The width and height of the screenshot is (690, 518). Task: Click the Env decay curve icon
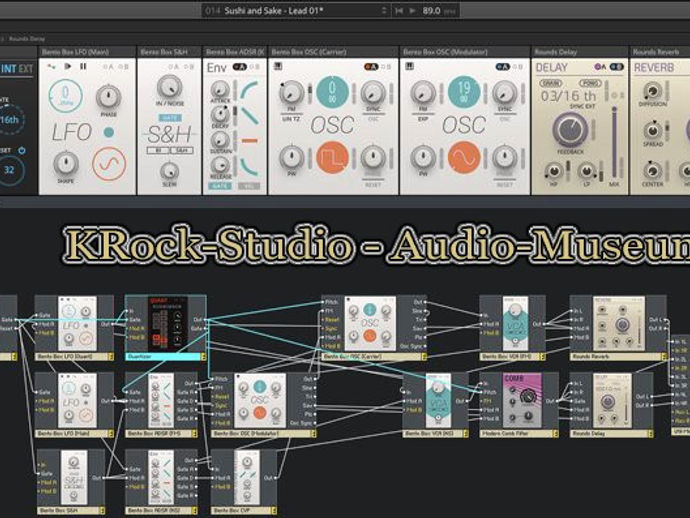click(x=250, y=116)
